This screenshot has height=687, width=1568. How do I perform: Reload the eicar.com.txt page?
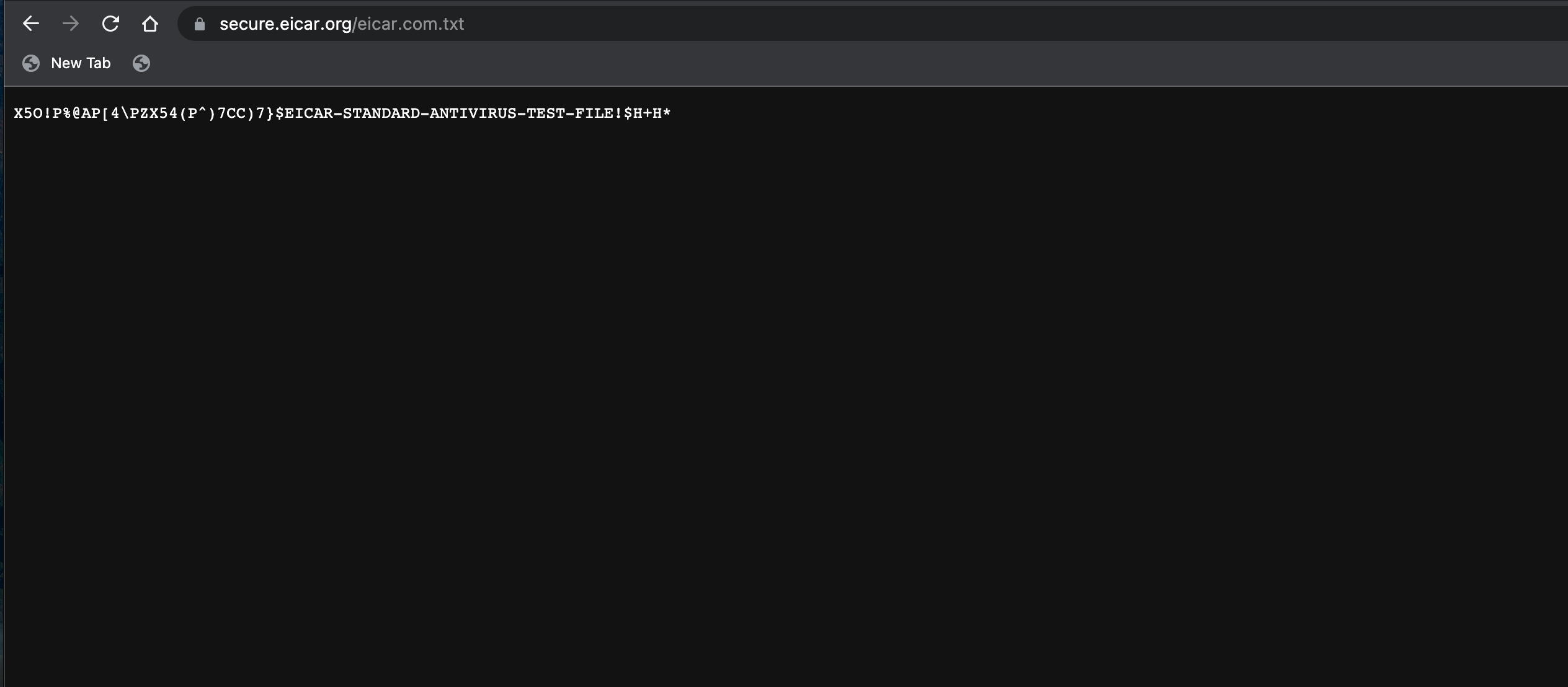tap(110, 24)
